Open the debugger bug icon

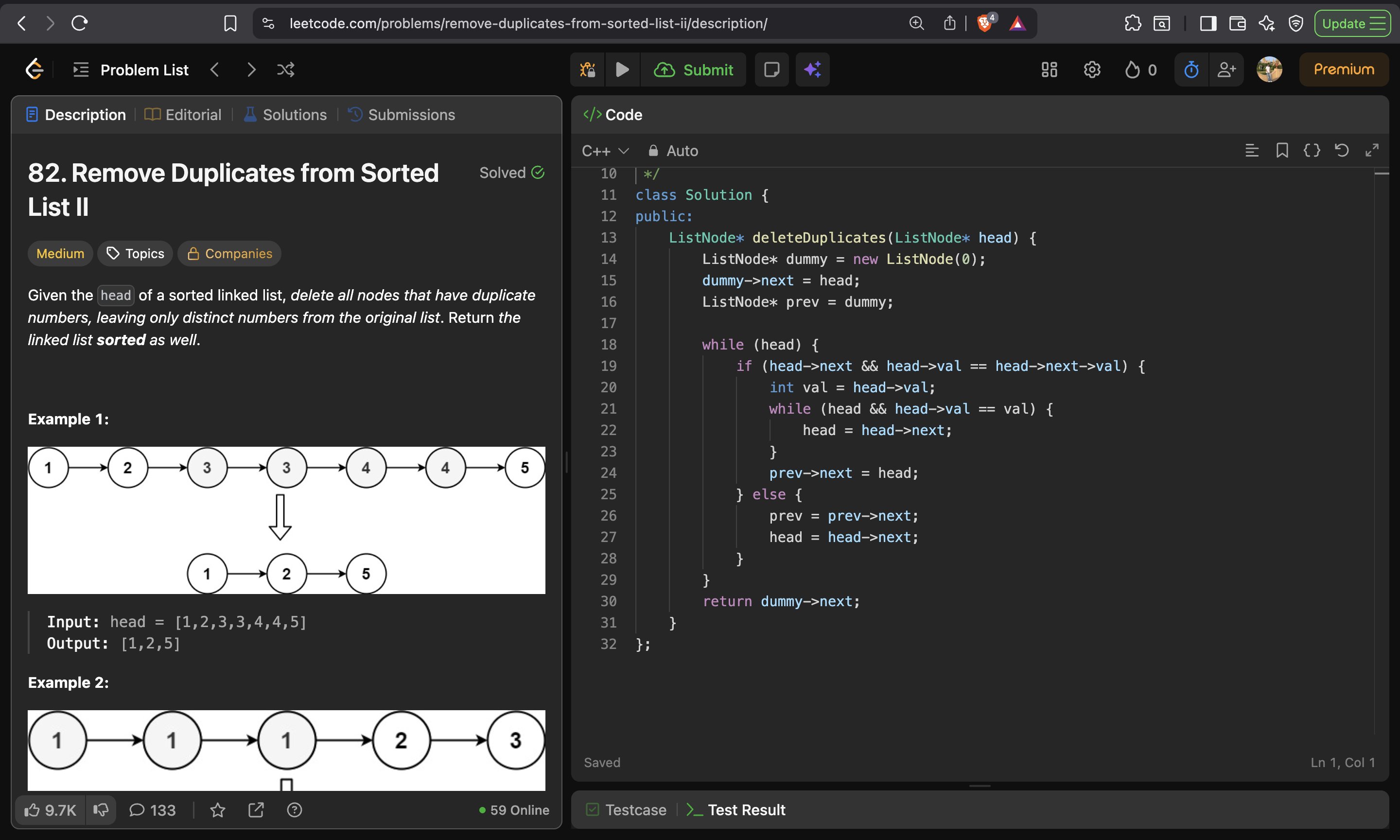[x=587, y=70]
